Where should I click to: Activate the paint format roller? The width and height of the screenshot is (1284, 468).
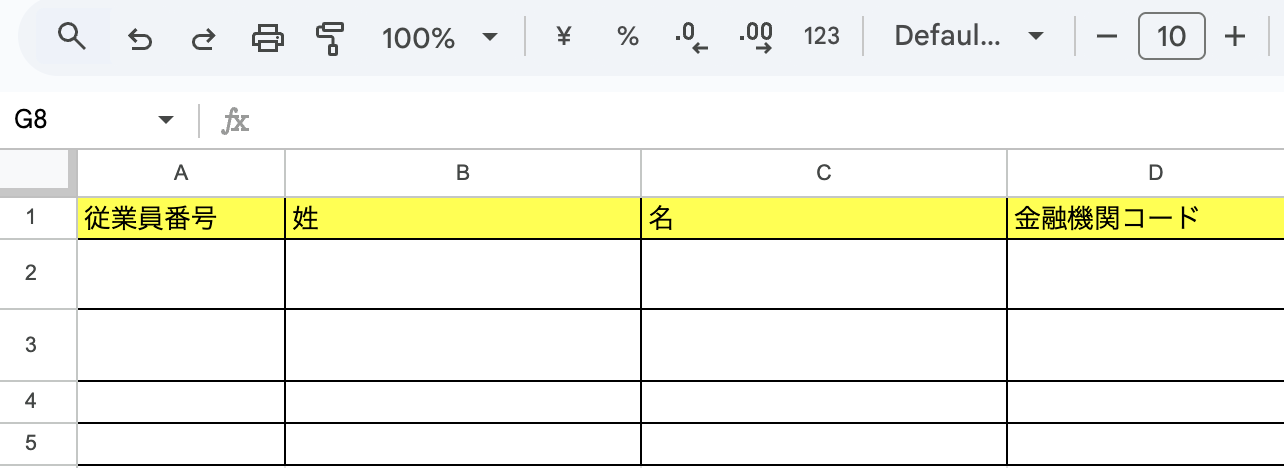click(329, 38)
